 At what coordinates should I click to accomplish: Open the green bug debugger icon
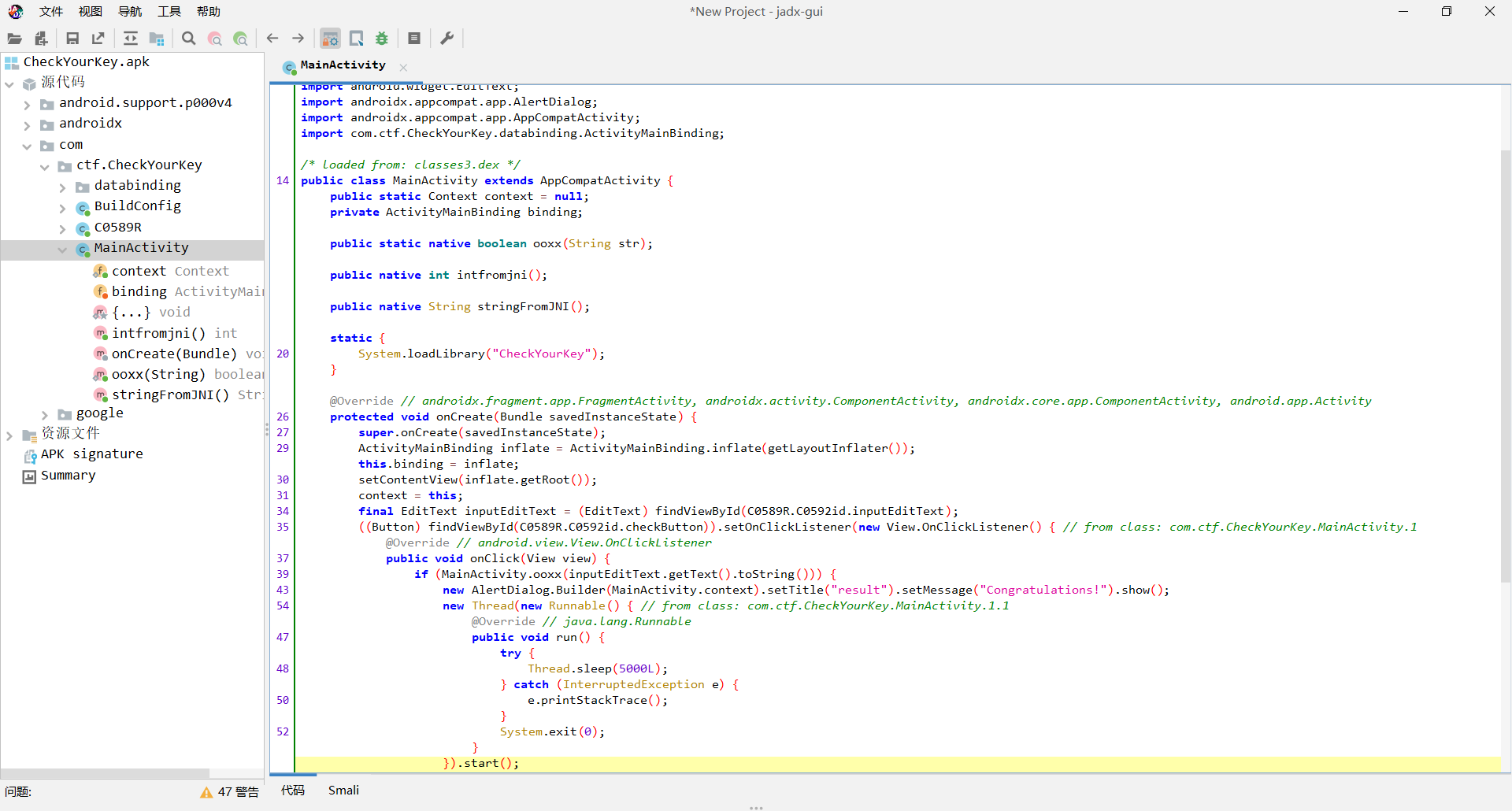(x=382, y=39)
